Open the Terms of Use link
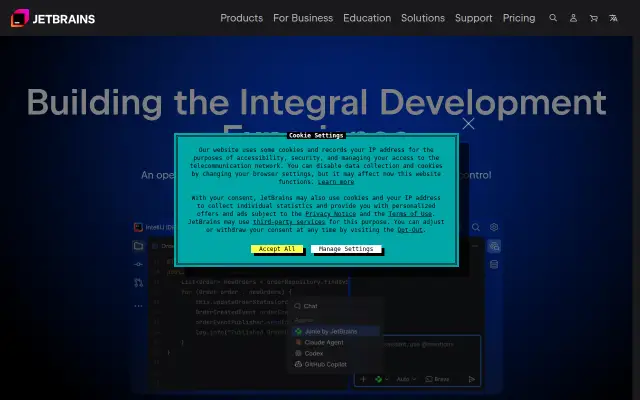The width and height of the screenshot is (640, 400). (410, 213)
